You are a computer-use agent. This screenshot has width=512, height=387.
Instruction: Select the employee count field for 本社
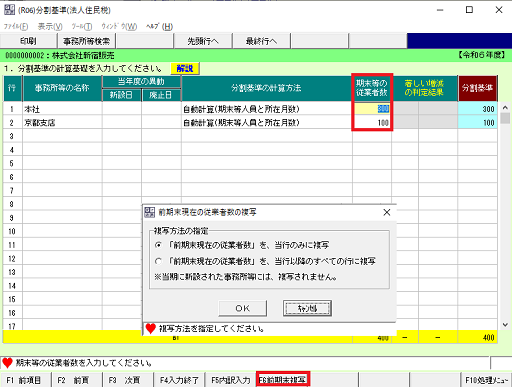(x=372, y=109)
